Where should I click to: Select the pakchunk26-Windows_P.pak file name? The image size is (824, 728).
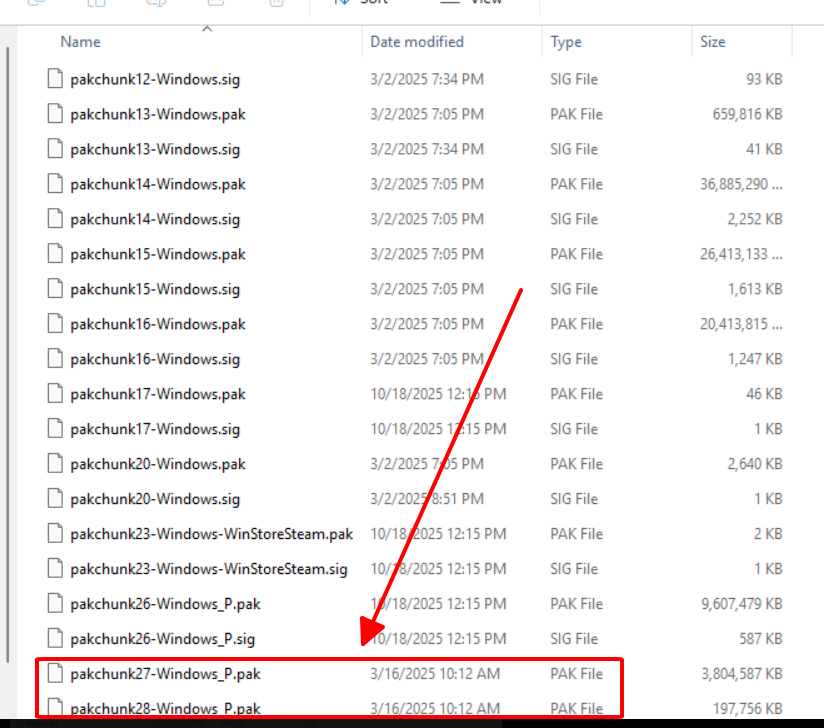pos(165,604)
